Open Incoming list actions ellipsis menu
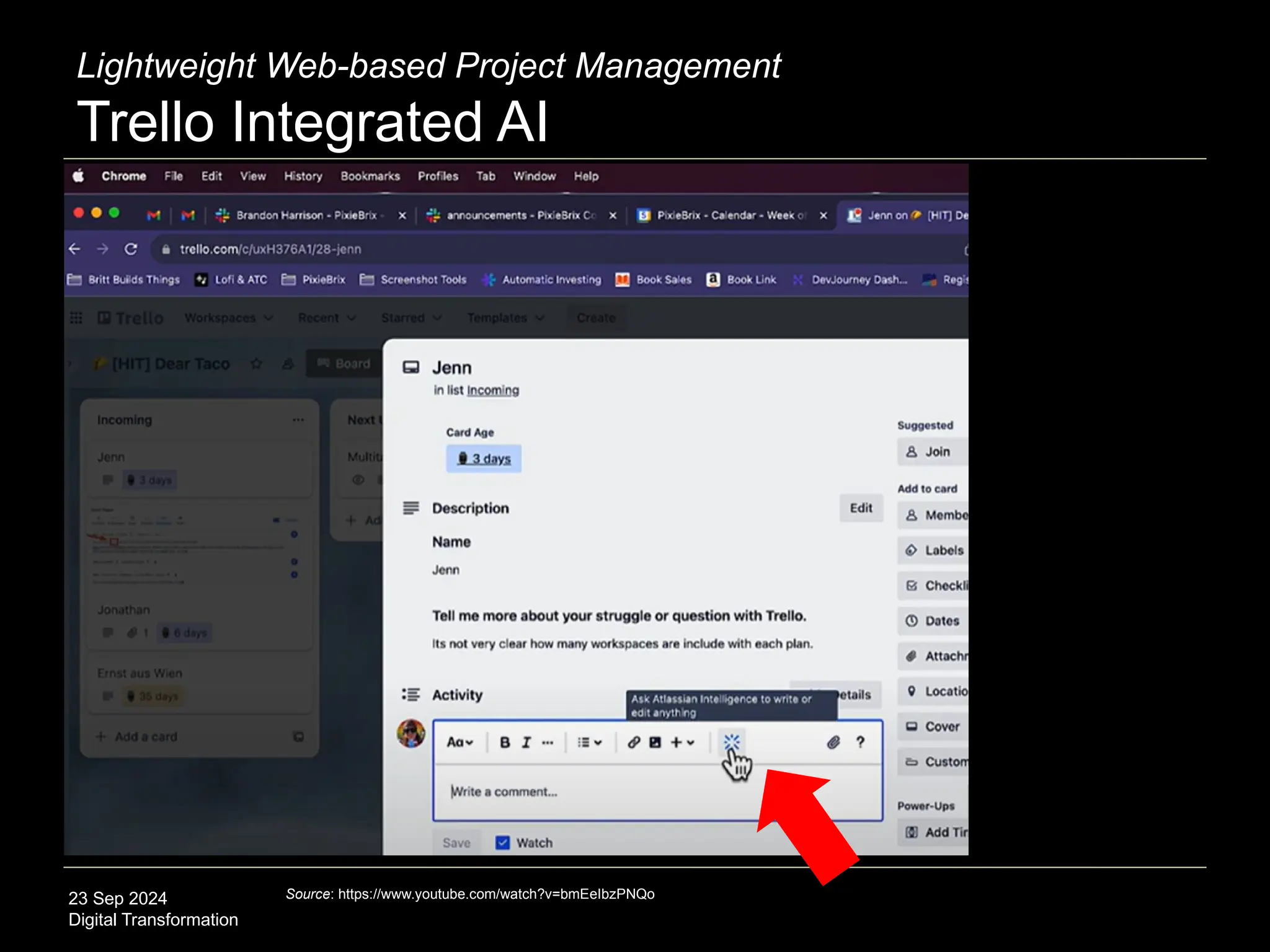 click(x=298, y=420)
